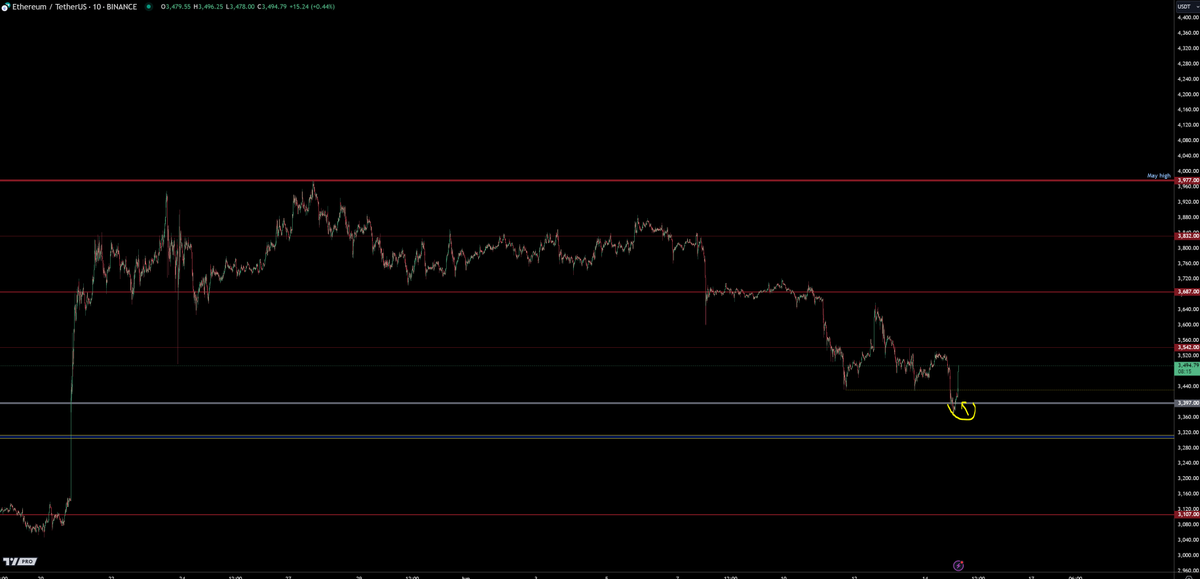The image size is (1200, 579).
Task: Click the TradingView logo
Action: 20,561
